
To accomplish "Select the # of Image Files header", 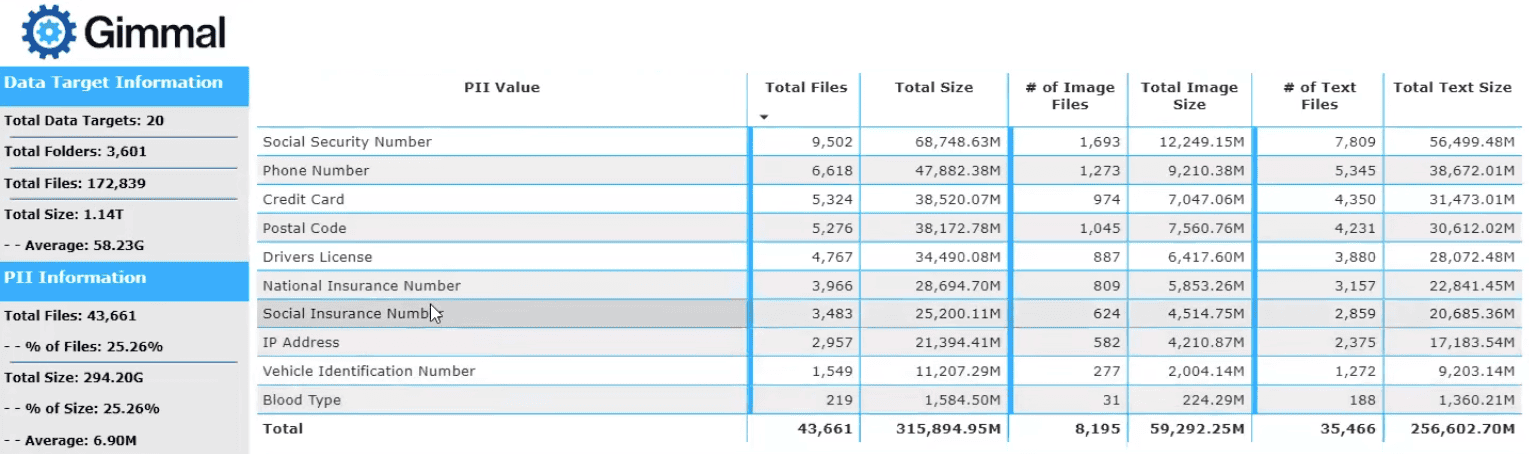I will [x=1069, y=96].
